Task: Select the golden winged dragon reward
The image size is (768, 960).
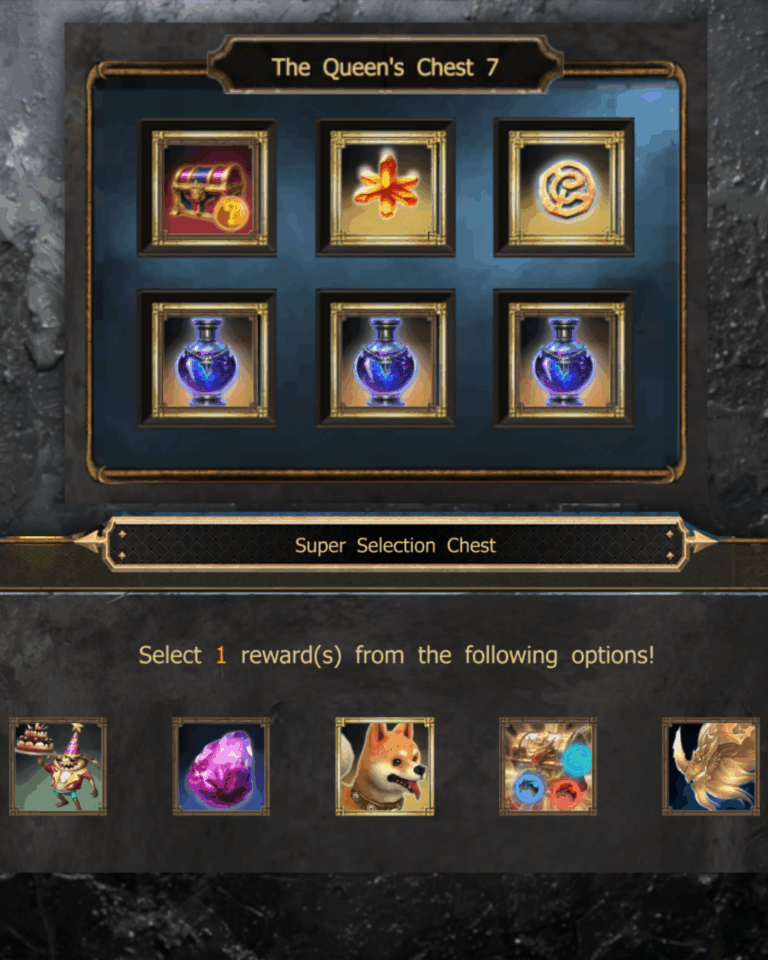Action: pos(711,767)
